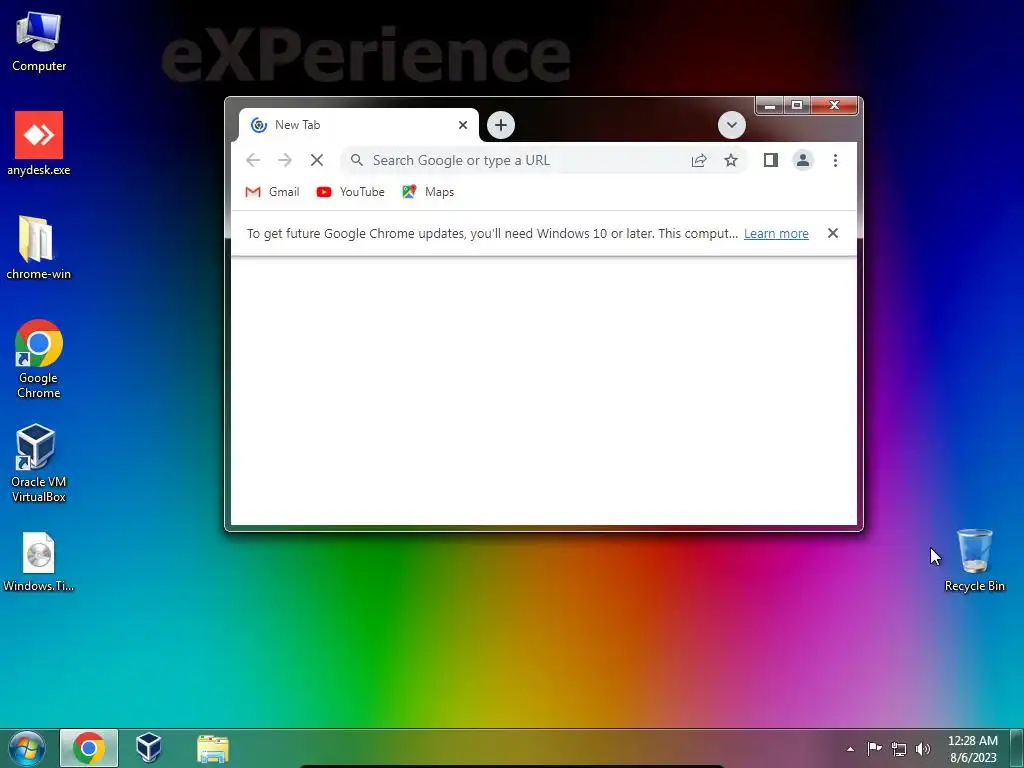The width and height of the screenshot is (1024, 768).
Task: Click the Action Center flag tray icon
Action: [874, 749]
